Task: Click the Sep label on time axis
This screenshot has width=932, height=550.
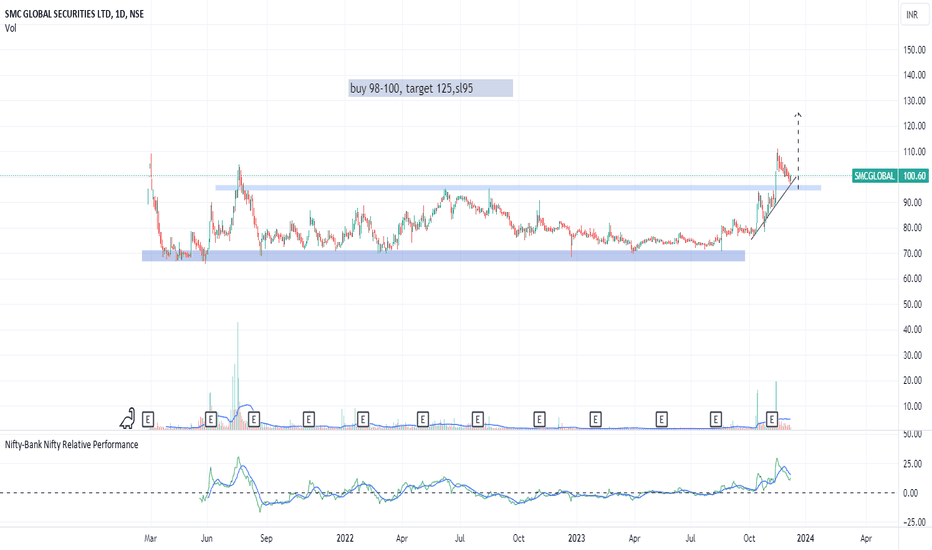Action: (266, 538)
